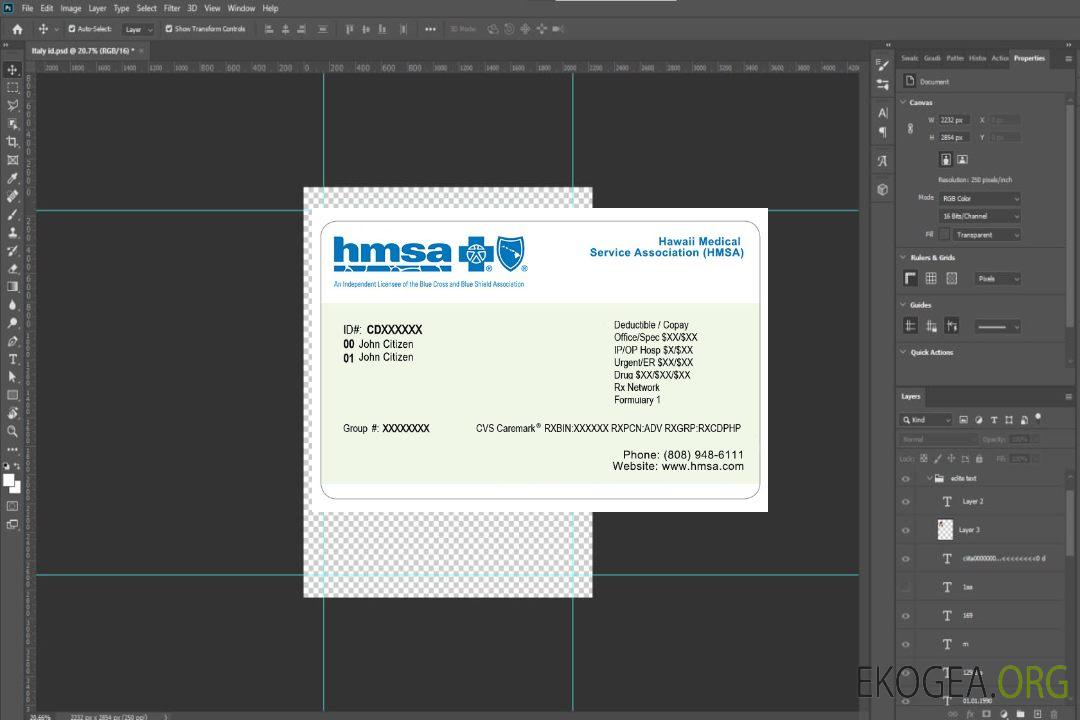
Task: Click the landscape orientation canvas icon
Action: 962,159
